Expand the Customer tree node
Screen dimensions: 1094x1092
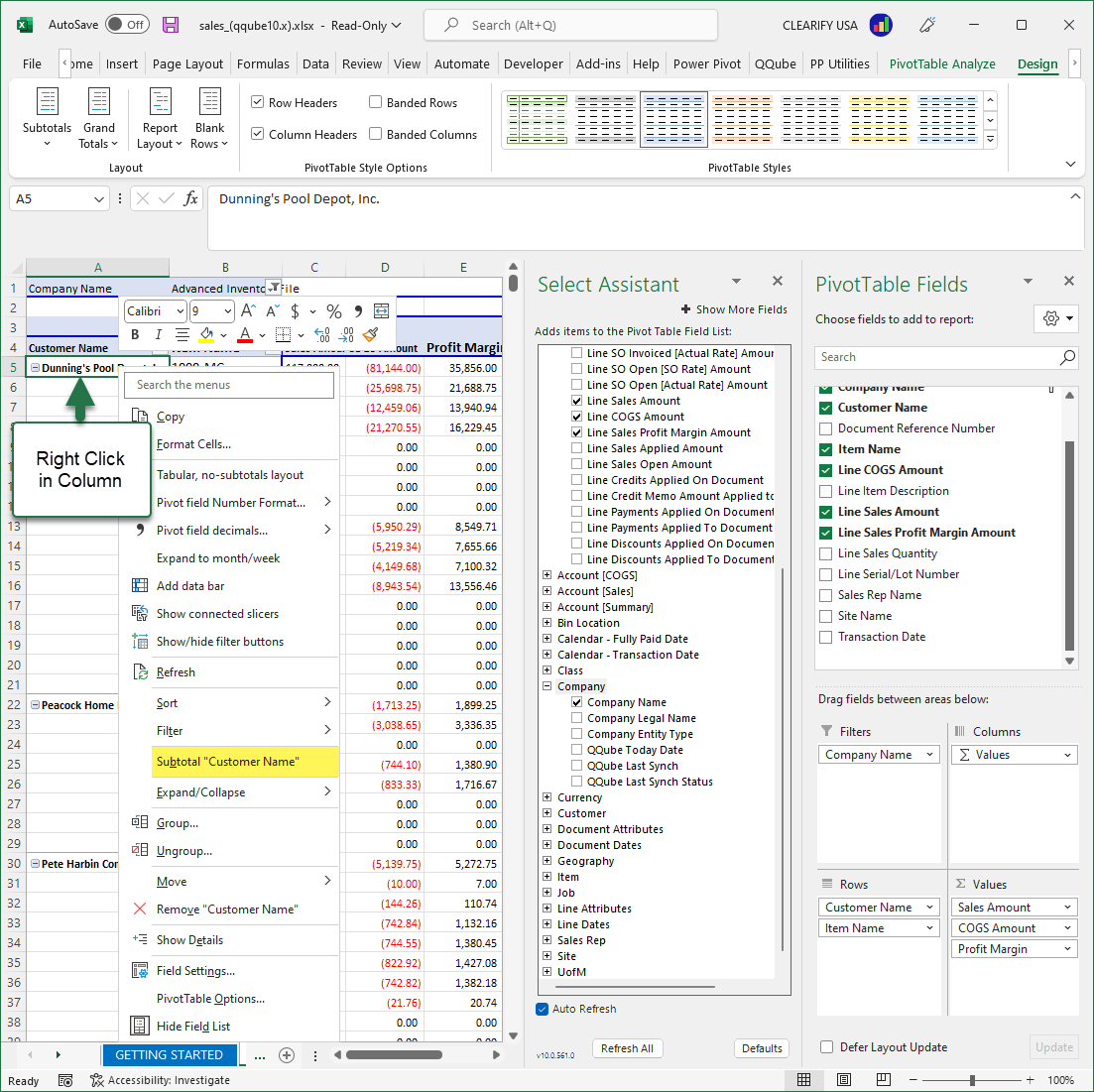[547, 813]
